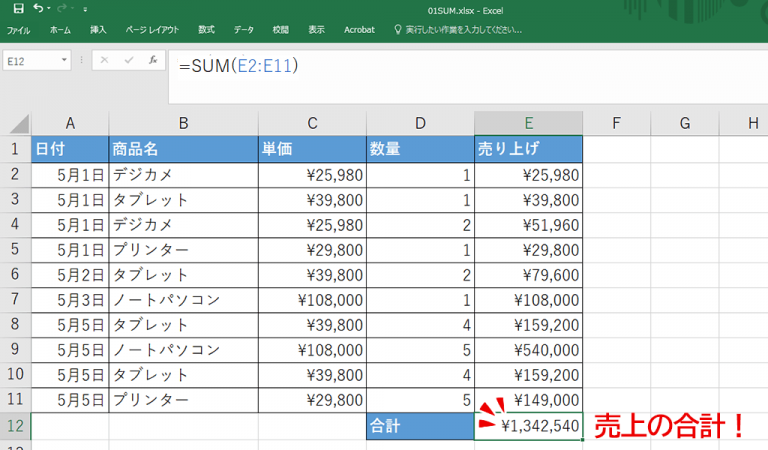Screen dimensions: 768x450
Task: Open the undo history dropdown arrow
Action: 49,9
